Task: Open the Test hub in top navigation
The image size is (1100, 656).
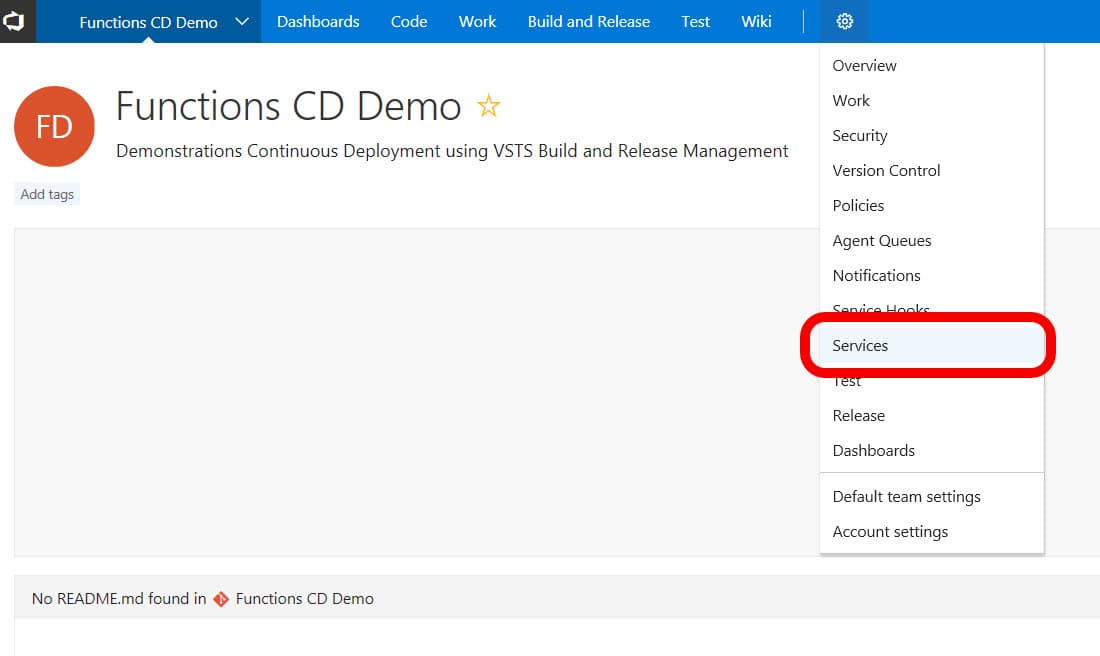Action: (x=695, y=21)
